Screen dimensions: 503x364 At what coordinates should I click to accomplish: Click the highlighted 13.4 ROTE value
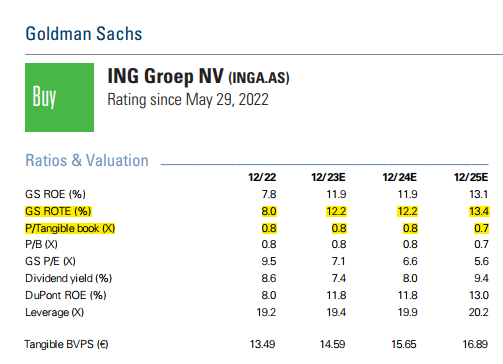pyautogui.click(x=479, y=211)
